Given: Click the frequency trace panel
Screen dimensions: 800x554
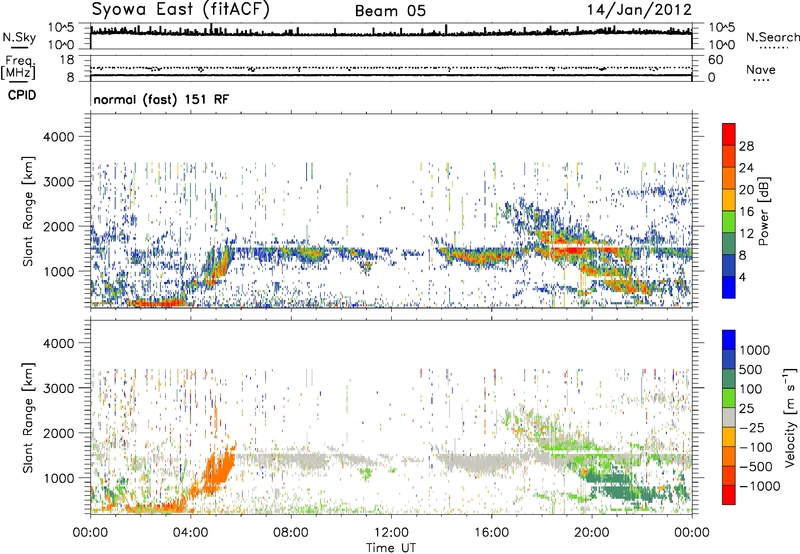Looking at the screenshot, I should (x=391, y=68).
